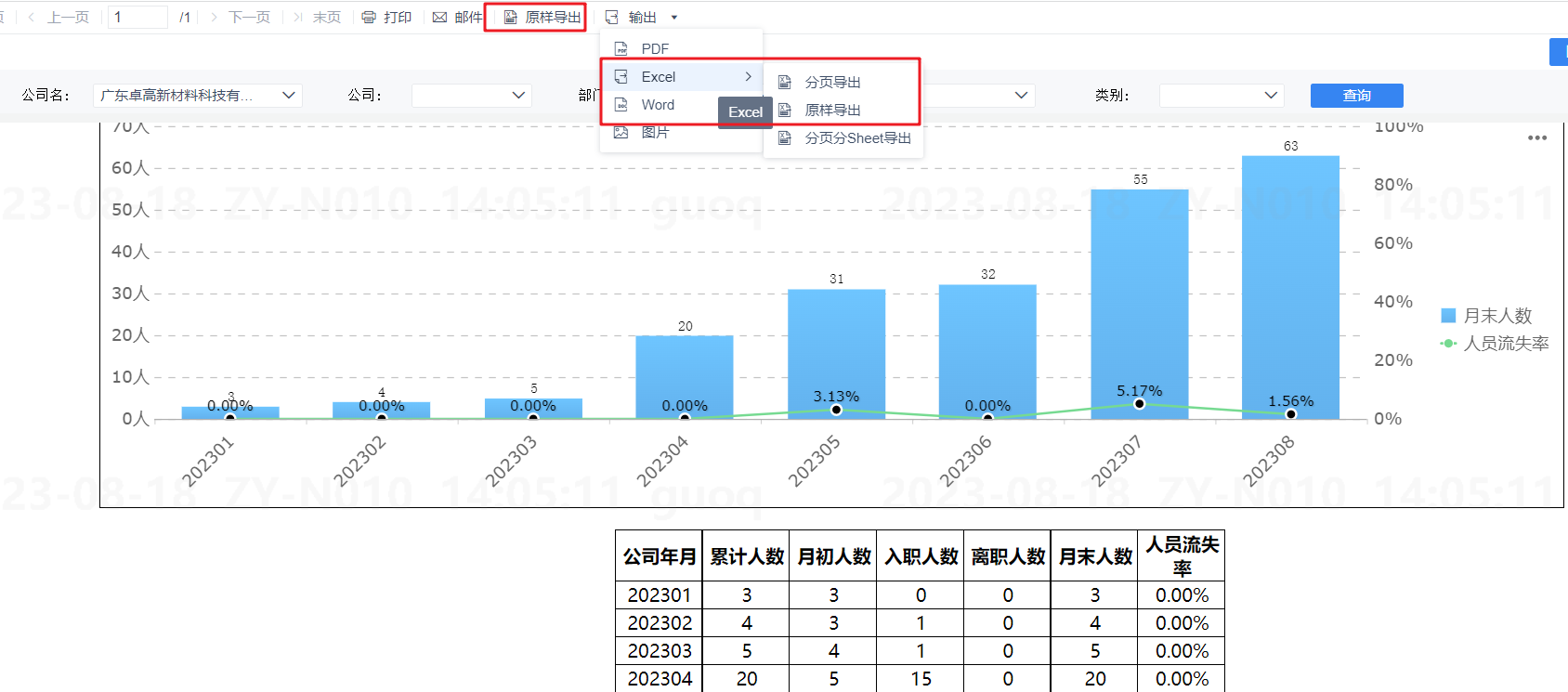
Task: Select Excel in the 输出 menu
Action: tap(682, 77)
